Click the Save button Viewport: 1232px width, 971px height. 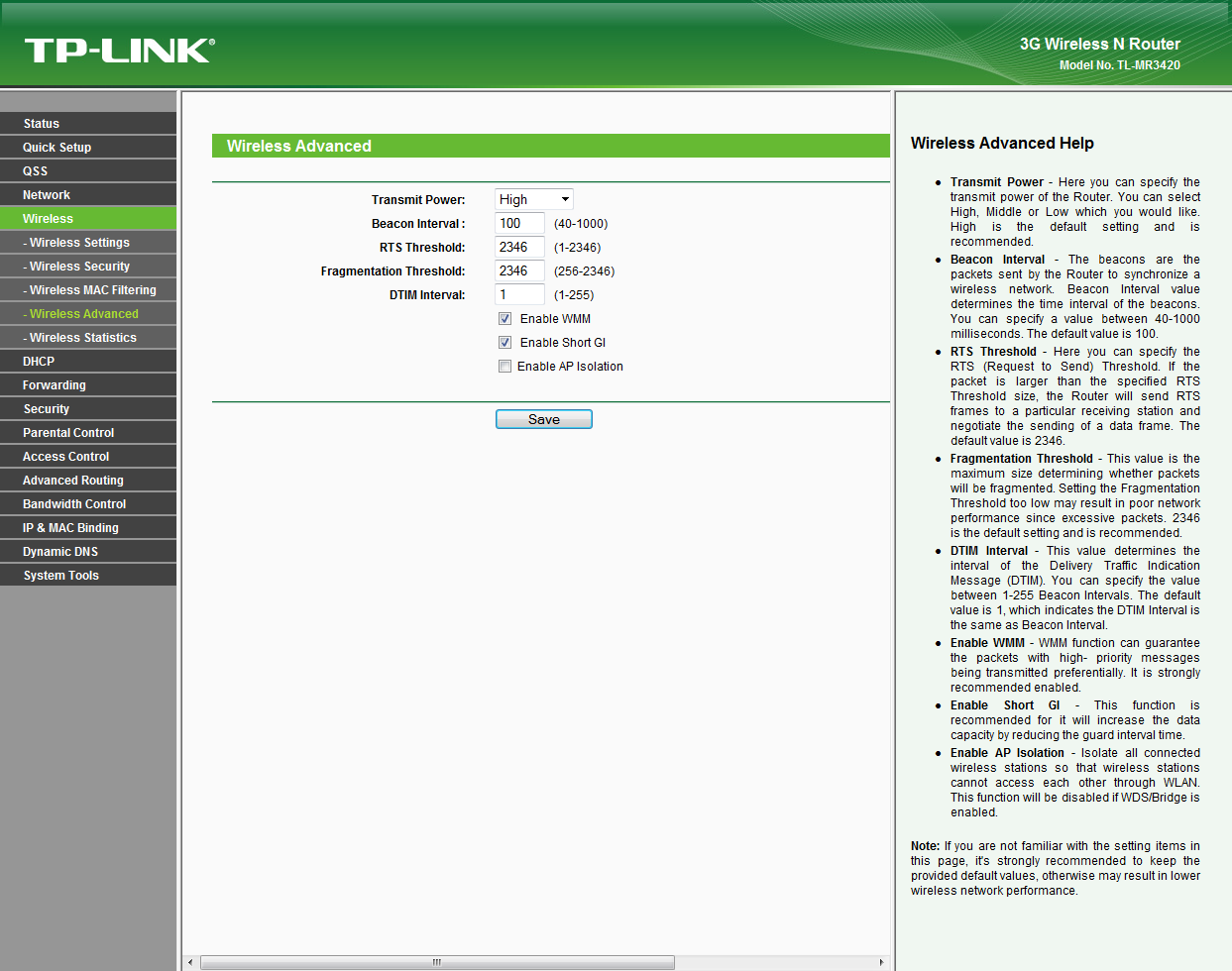tap(543, 419)
